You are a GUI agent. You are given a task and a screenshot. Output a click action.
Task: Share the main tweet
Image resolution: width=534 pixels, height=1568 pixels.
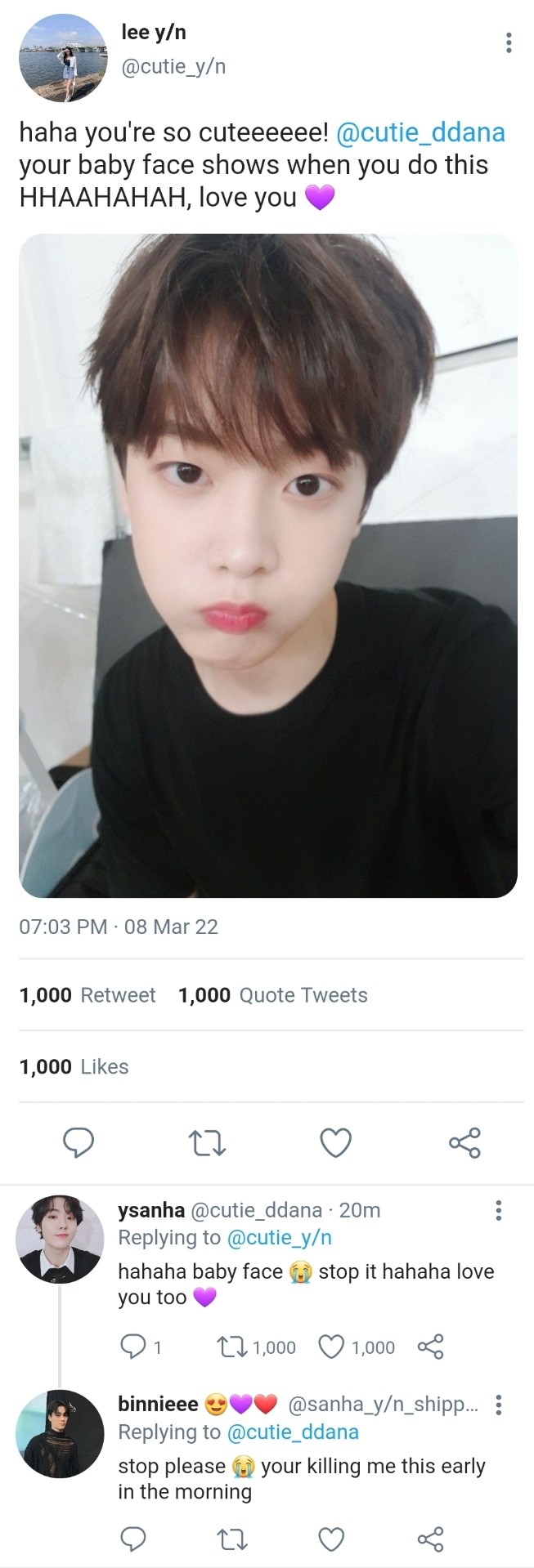[464, 1142]
